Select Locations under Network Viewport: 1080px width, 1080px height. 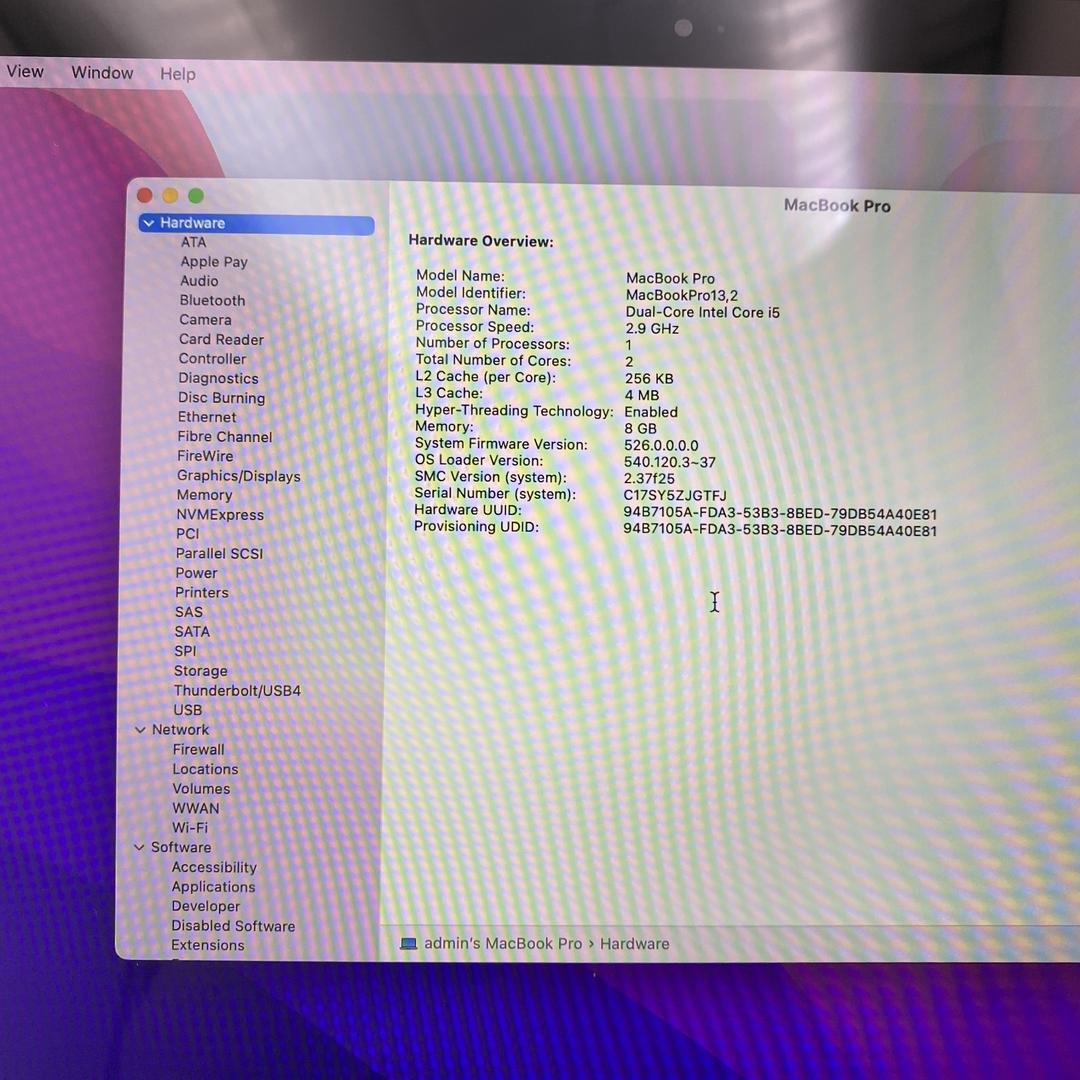click(205, 769)
